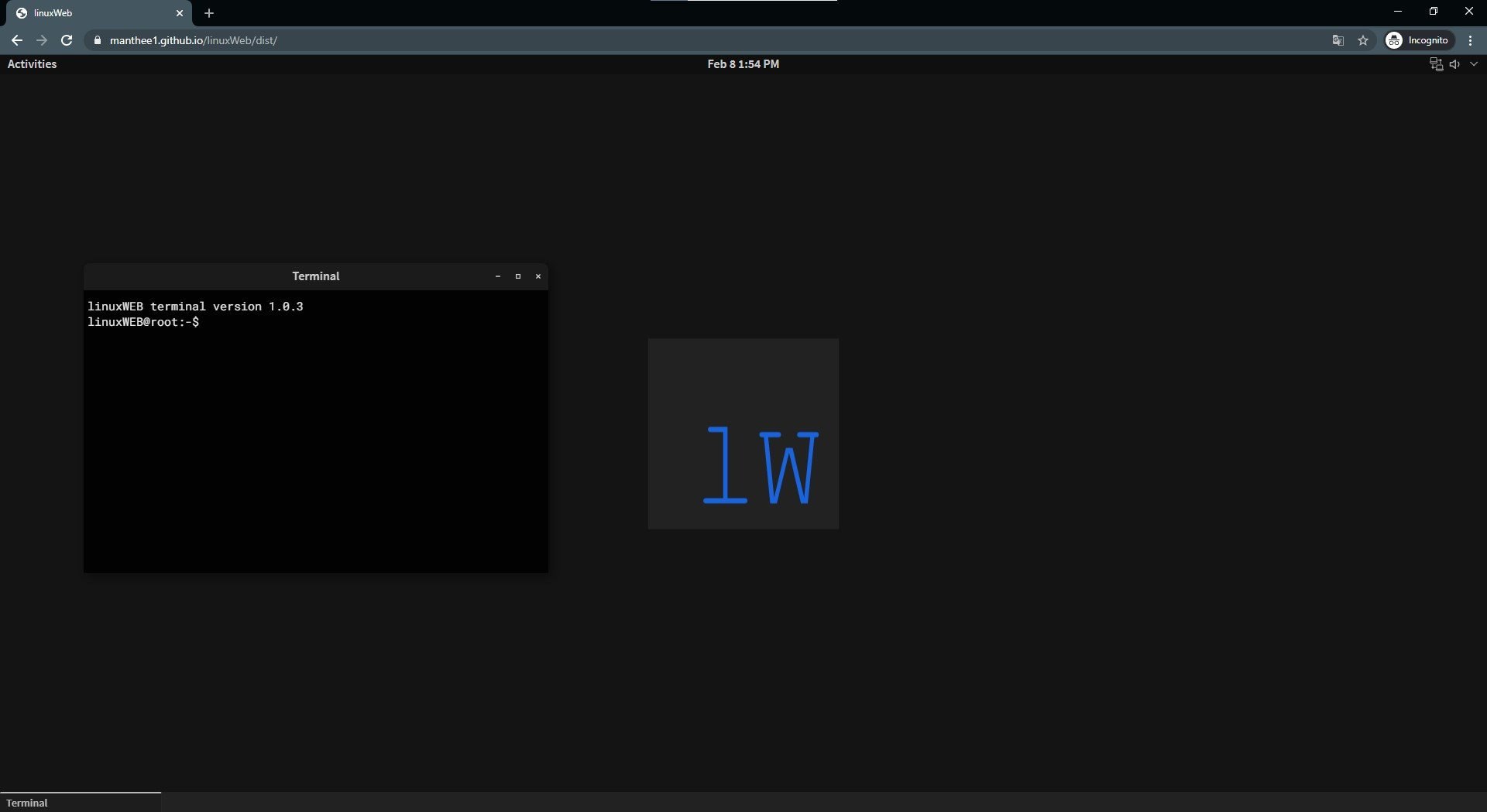Image resolution: width=1487 pixels, height=812 pixels.
Task: Reload the linuxWeb page
Action: pyautogui.click(x=67, y=40)
